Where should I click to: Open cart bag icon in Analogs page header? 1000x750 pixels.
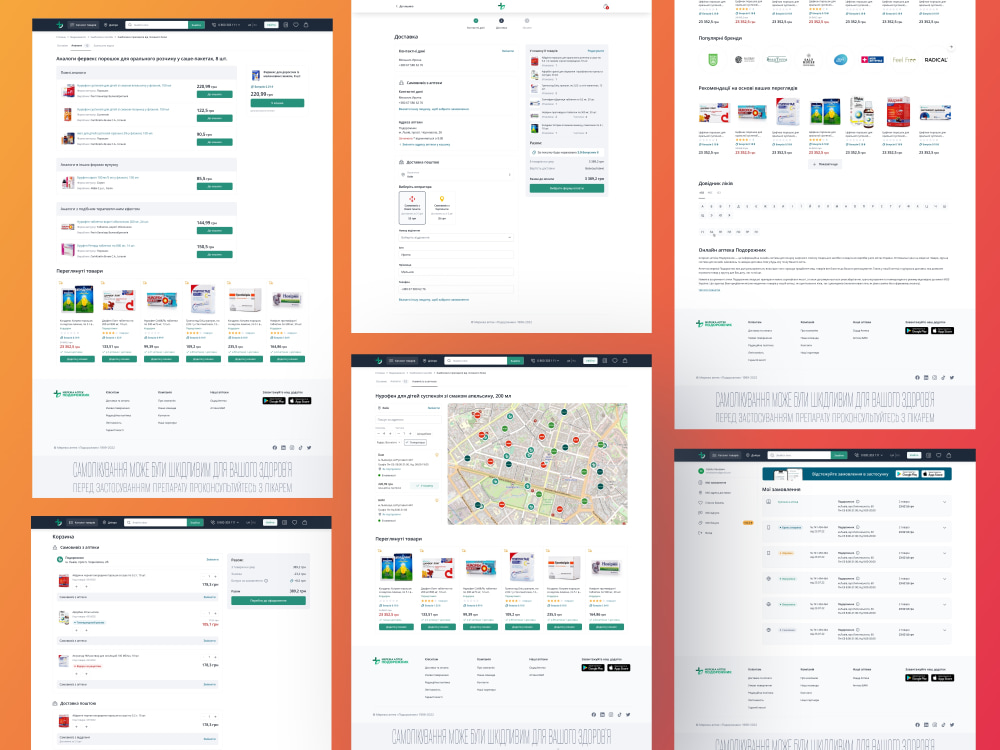(x=306, y=25)
